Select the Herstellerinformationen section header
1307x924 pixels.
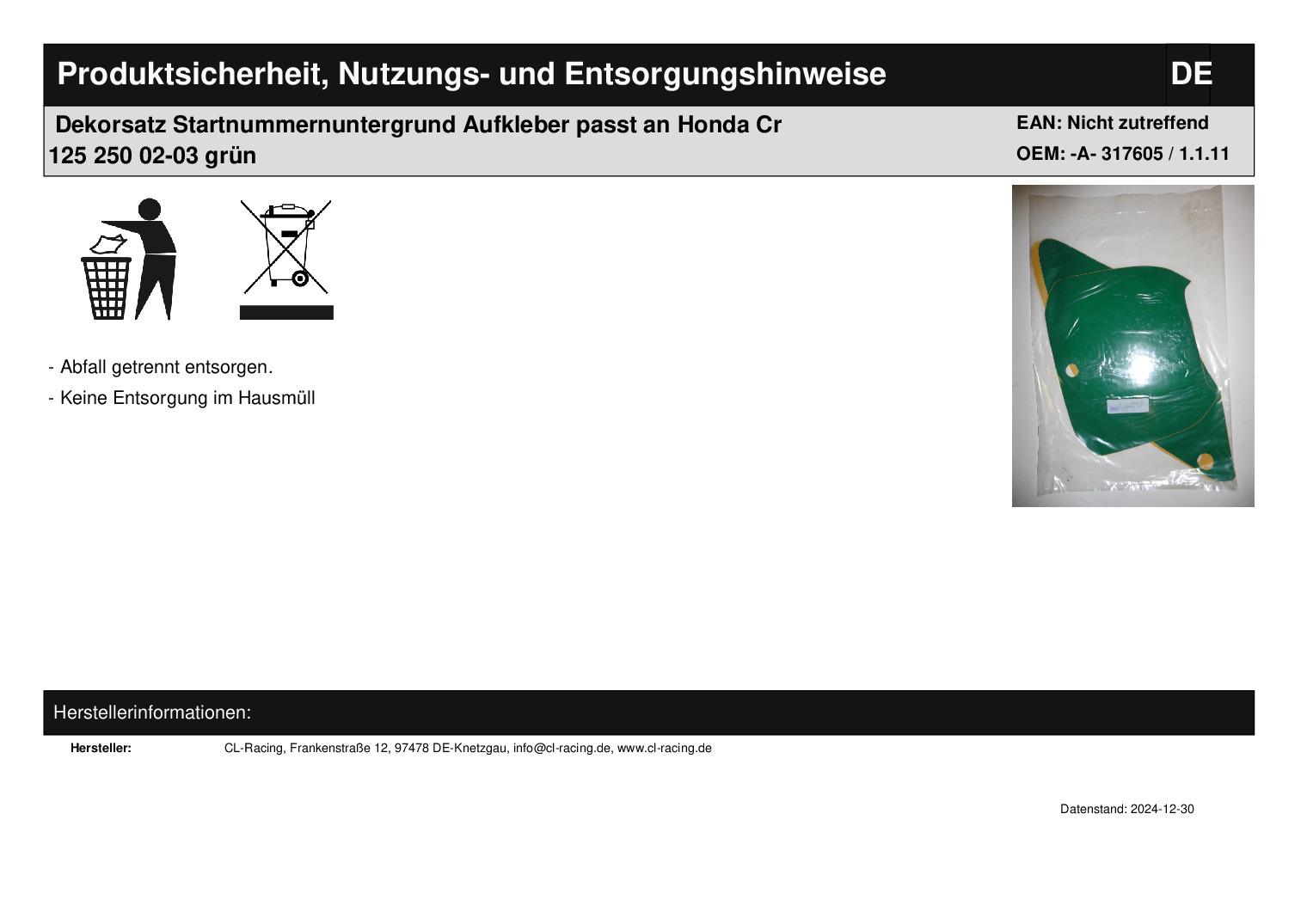[152, 713]
